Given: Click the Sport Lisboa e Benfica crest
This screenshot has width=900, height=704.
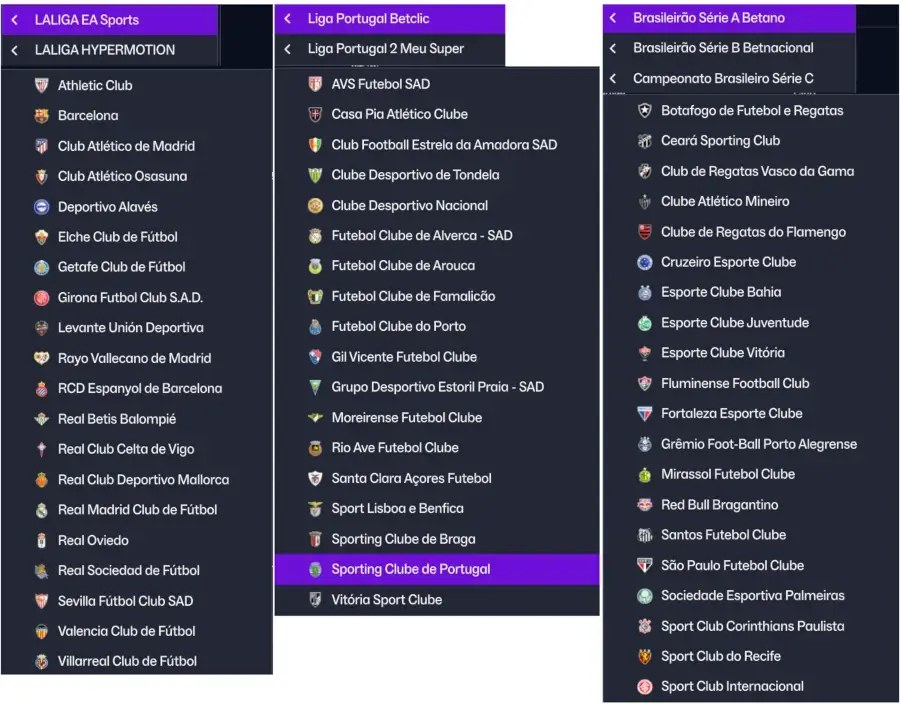Looking at the screenshot, I should coord(315,508).
